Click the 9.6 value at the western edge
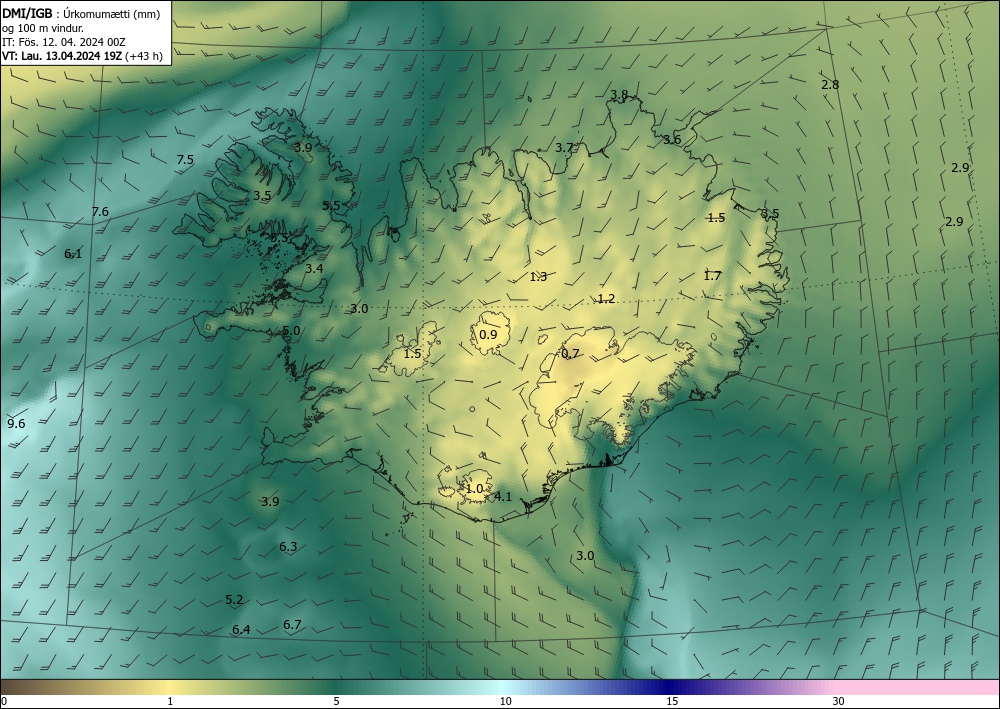The width and height of the screenshot is (1000, 709). (16, 423)
